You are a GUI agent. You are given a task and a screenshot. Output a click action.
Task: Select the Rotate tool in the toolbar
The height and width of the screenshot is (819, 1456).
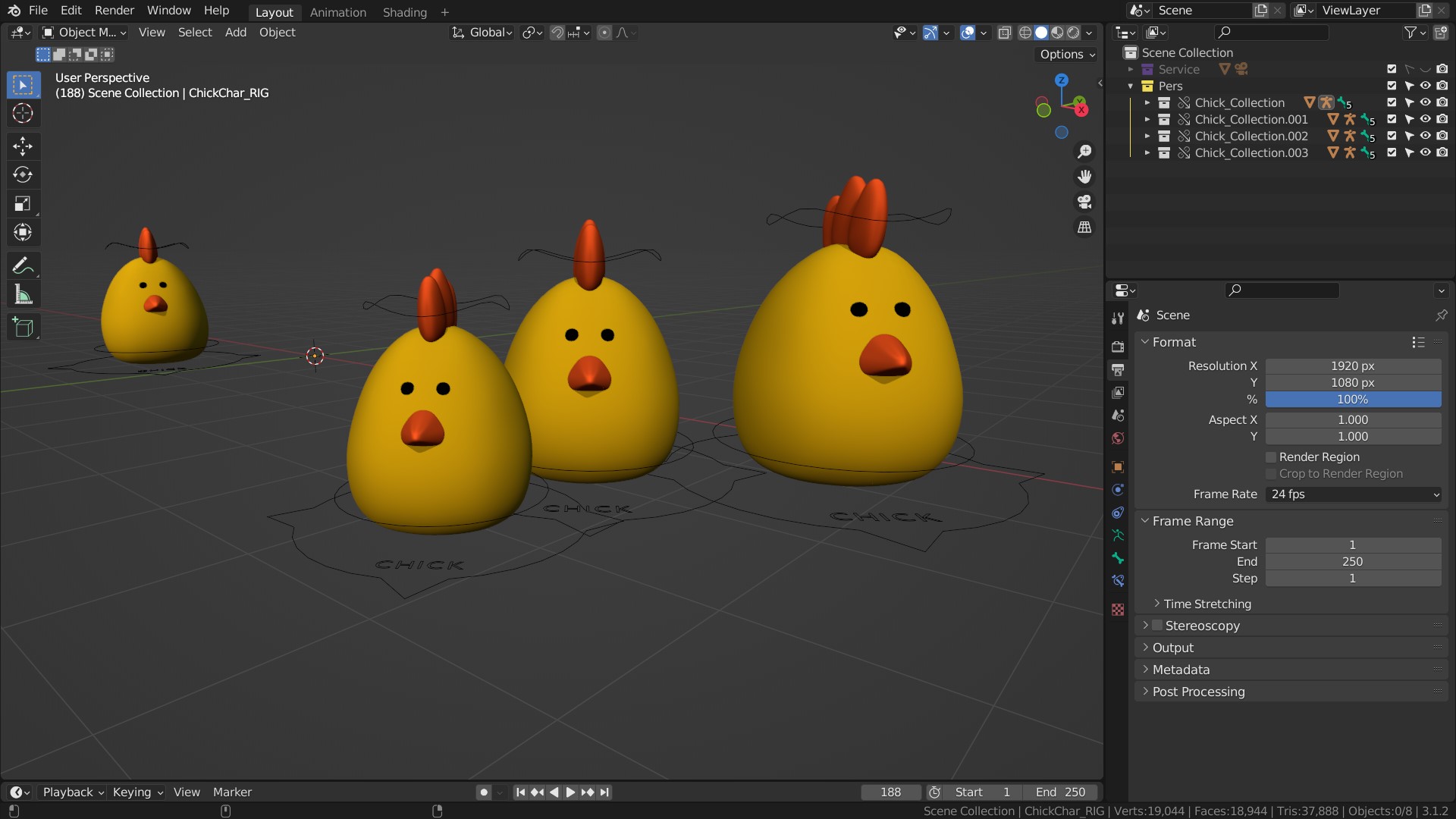pyautogui.click(x=23, y=174)
